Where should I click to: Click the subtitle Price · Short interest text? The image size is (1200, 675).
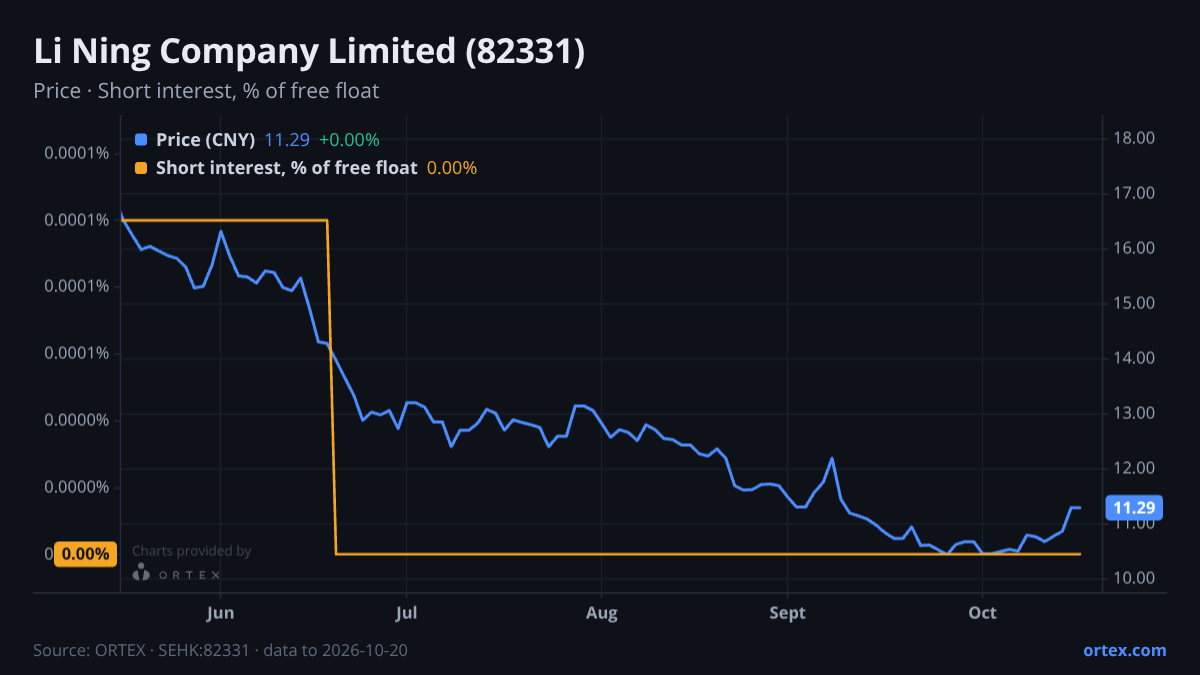click(x=206, y=91)
